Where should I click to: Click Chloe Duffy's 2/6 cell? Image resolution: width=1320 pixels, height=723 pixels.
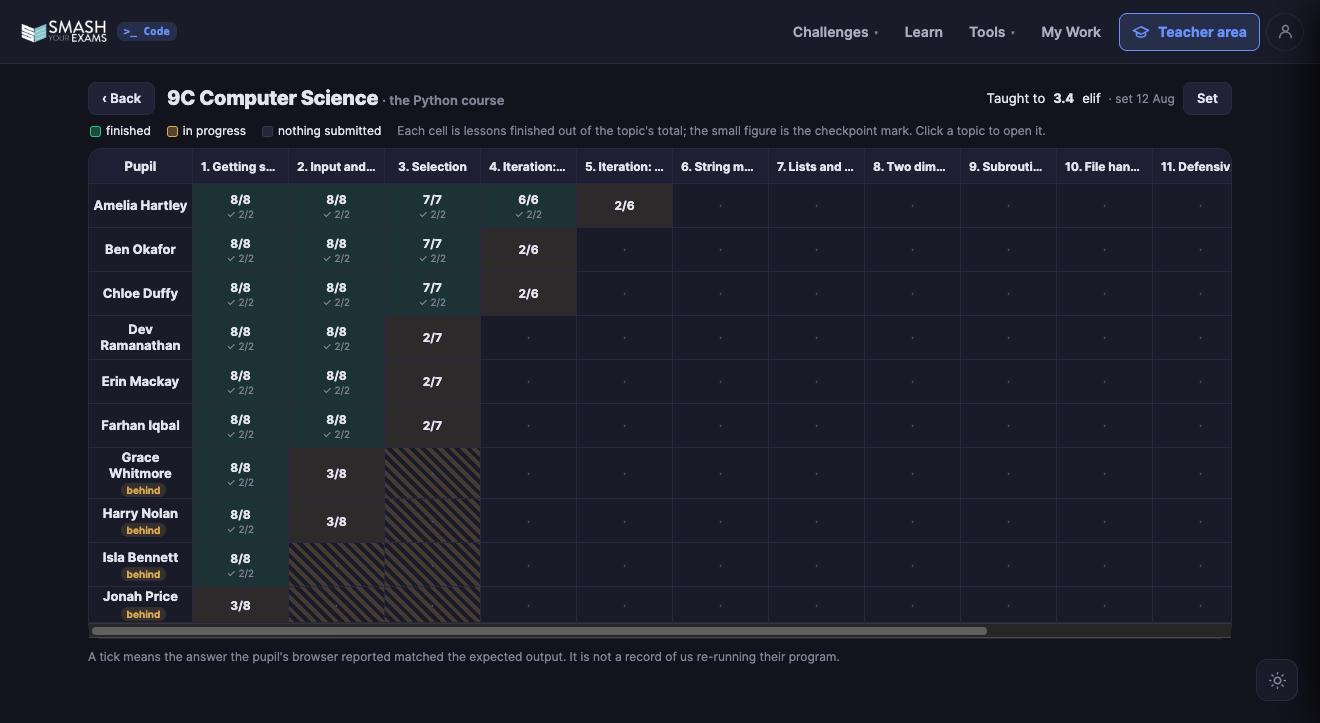point(528,293)
